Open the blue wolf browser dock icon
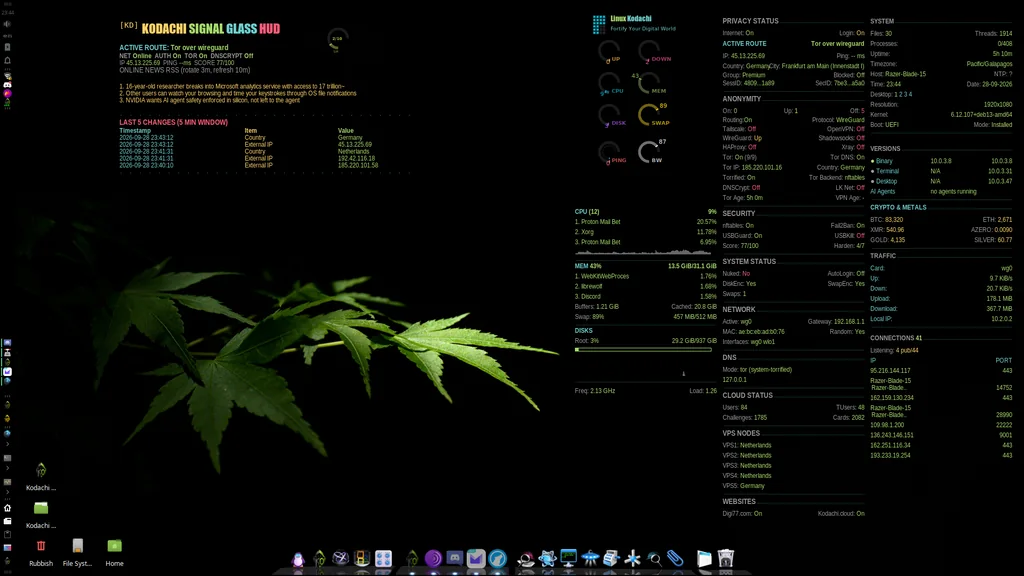 498,558
